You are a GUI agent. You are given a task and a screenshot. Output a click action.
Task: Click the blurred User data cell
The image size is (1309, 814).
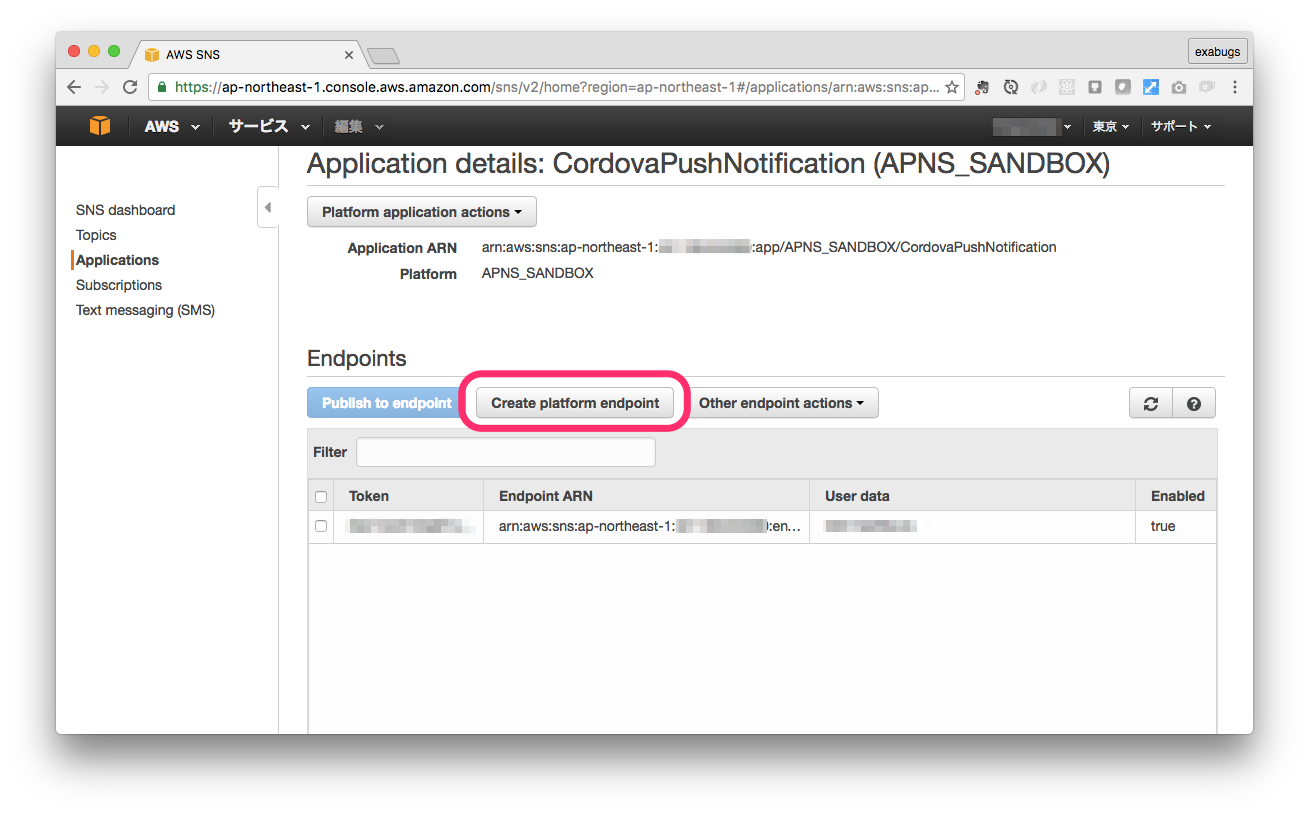tap(973, 526)
